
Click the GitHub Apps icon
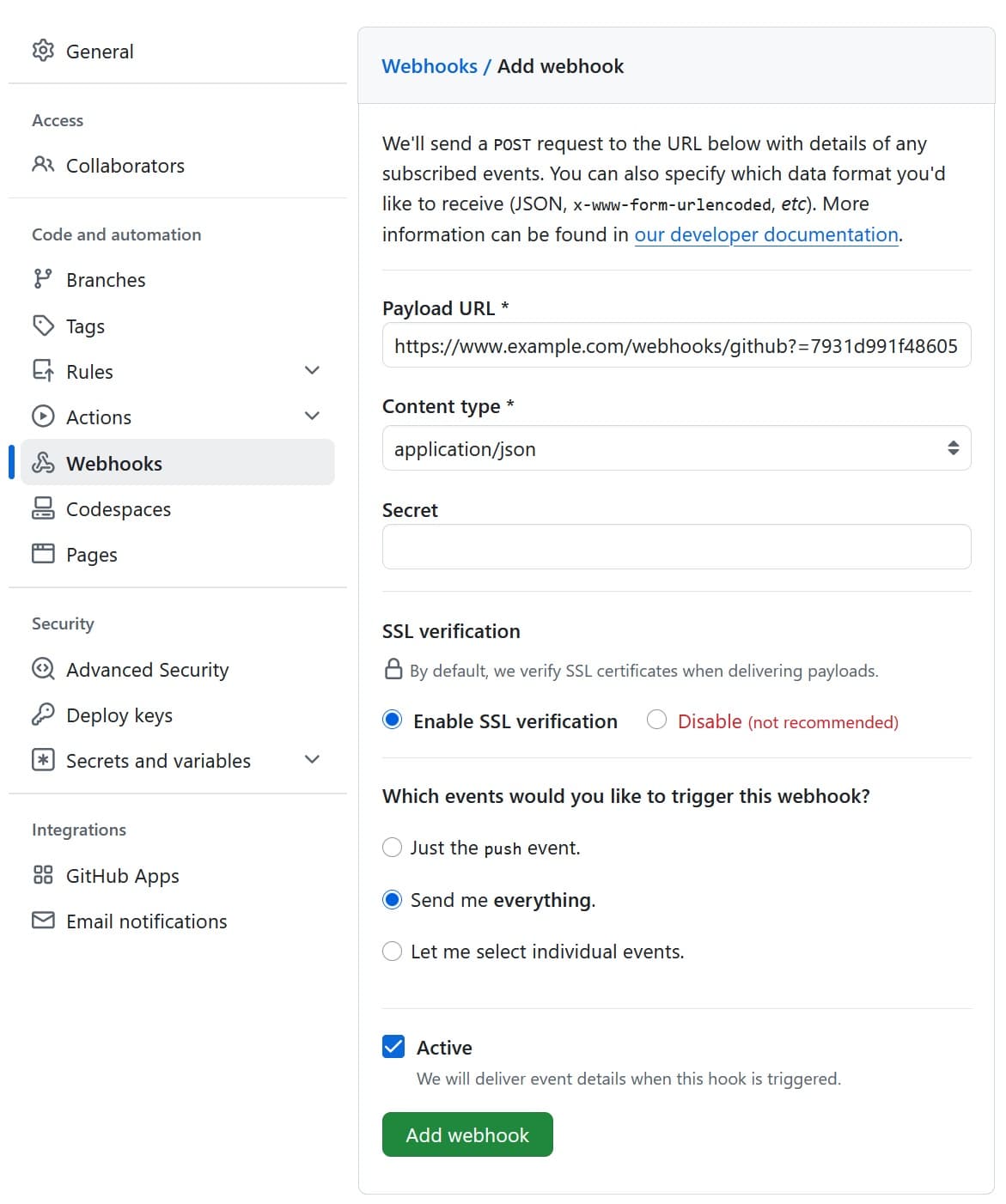(43, 875)
